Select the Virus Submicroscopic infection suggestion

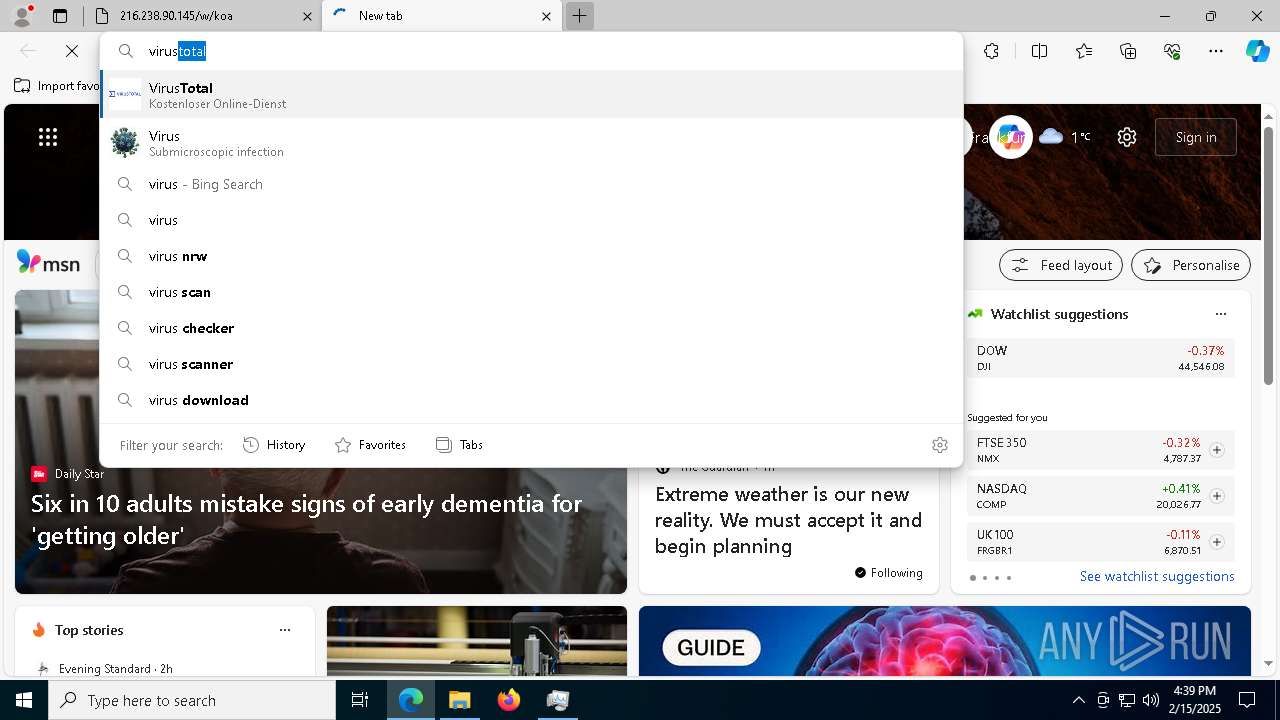(531, 143)
